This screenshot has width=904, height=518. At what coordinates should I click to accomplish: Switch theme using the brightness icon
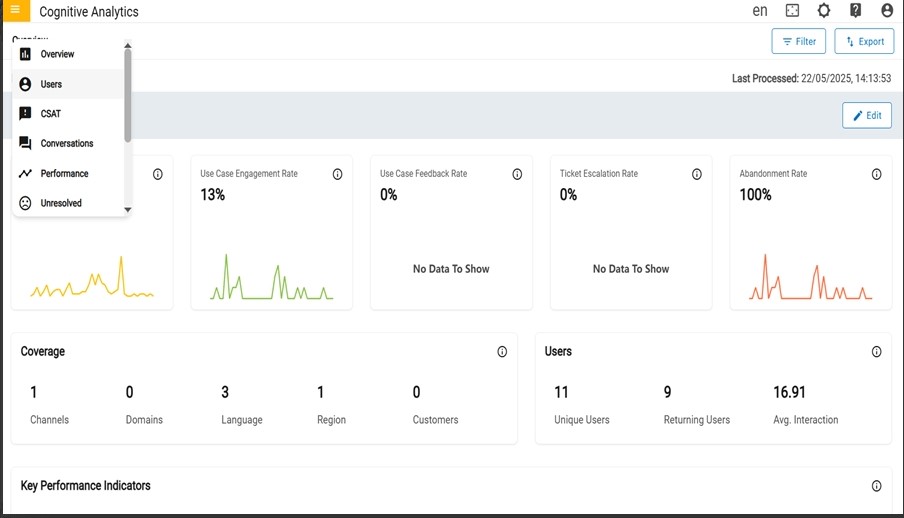coord(824,11)
